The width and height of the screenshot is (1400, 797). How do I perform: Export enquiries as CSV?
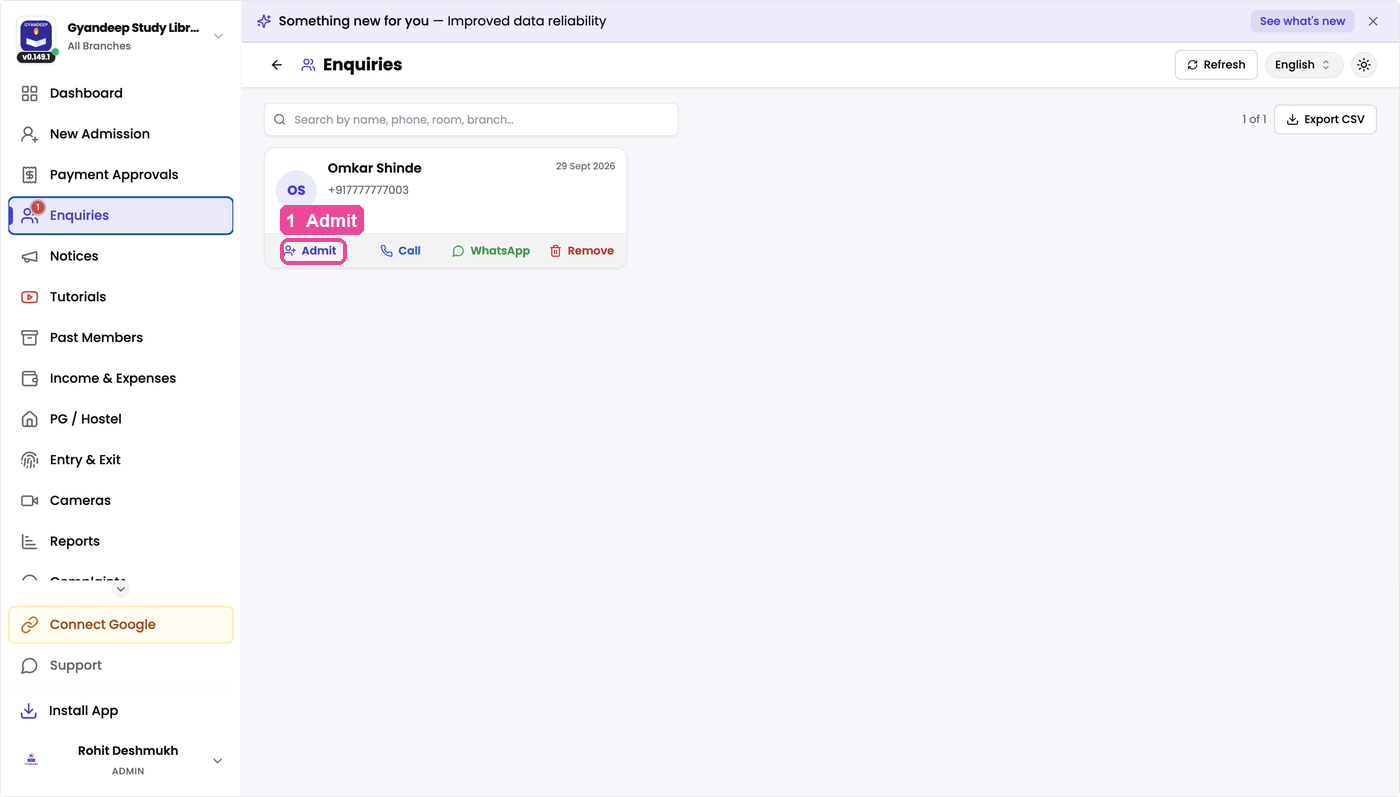coord(1325,119)
